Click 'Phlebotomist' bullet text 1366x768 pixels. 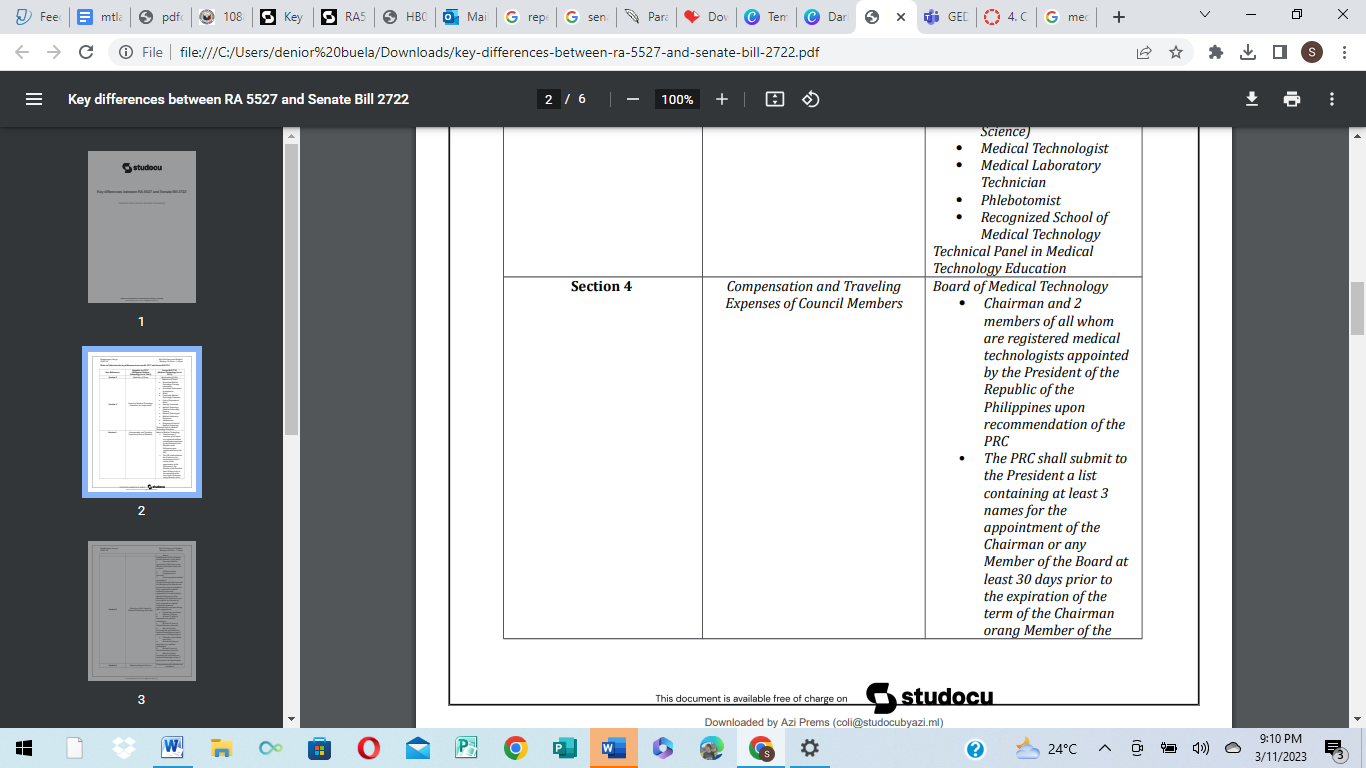click(1020, 200)
